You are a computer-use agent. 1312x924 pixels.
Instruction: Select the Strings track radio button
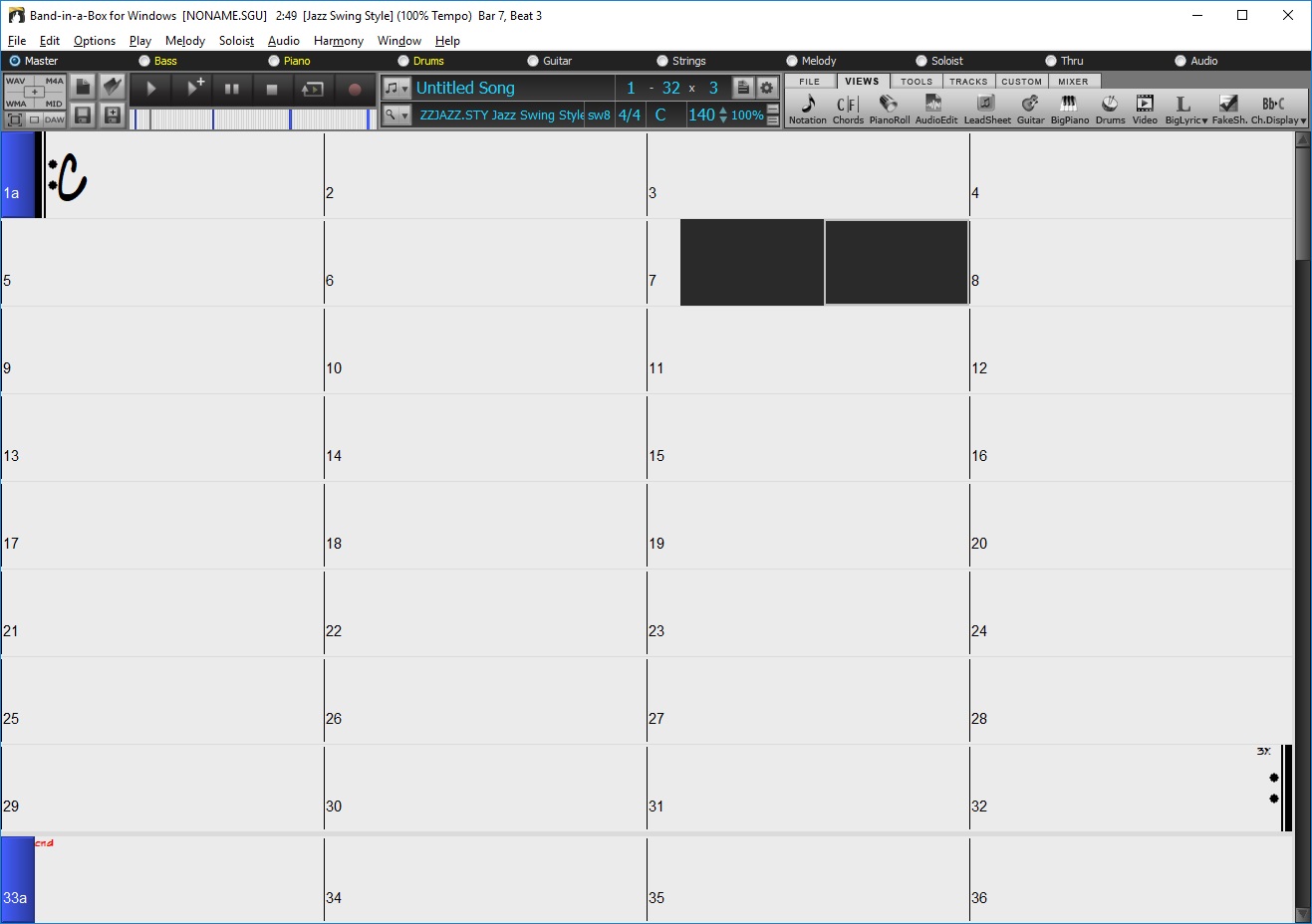click(662, 61)
